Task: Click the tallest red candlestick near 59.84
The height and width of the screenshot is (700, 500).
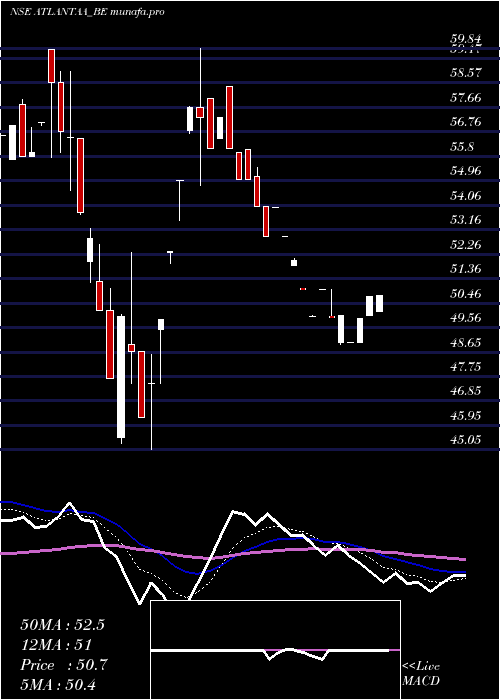Action: click(x=52, y=66)
